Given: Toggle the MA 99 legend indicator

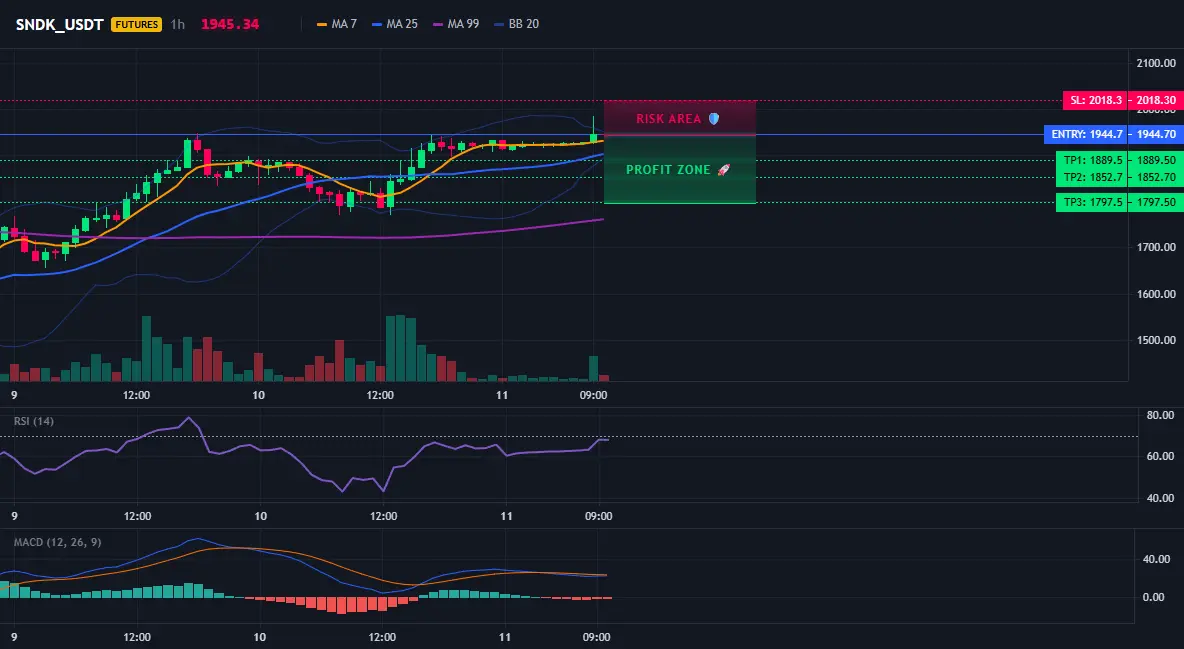Looking at the screenshot, I should 456,24.
